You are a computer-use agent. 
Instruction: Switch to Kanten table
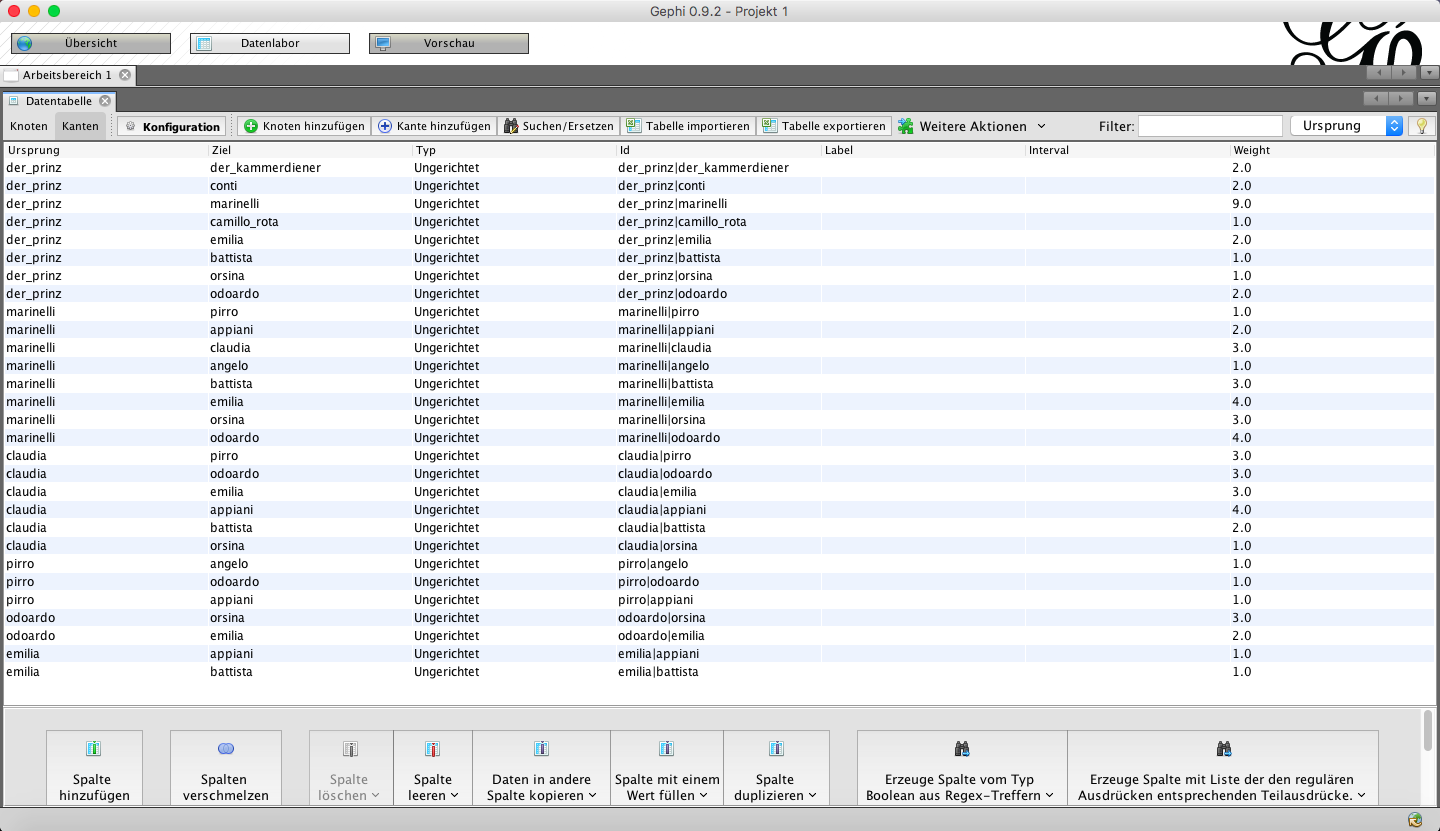coord(80,126)
